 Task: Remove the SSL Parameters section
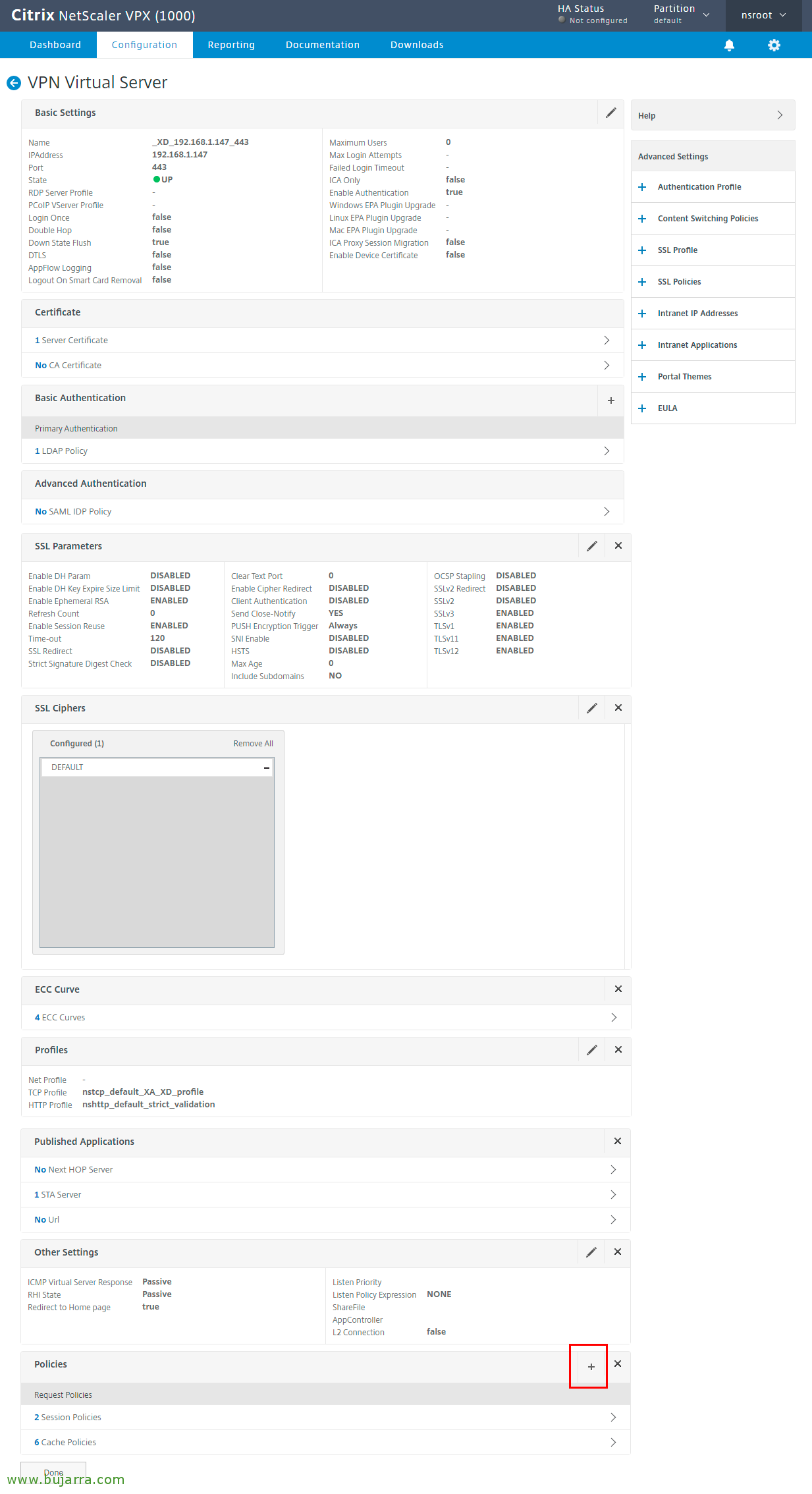618,546
